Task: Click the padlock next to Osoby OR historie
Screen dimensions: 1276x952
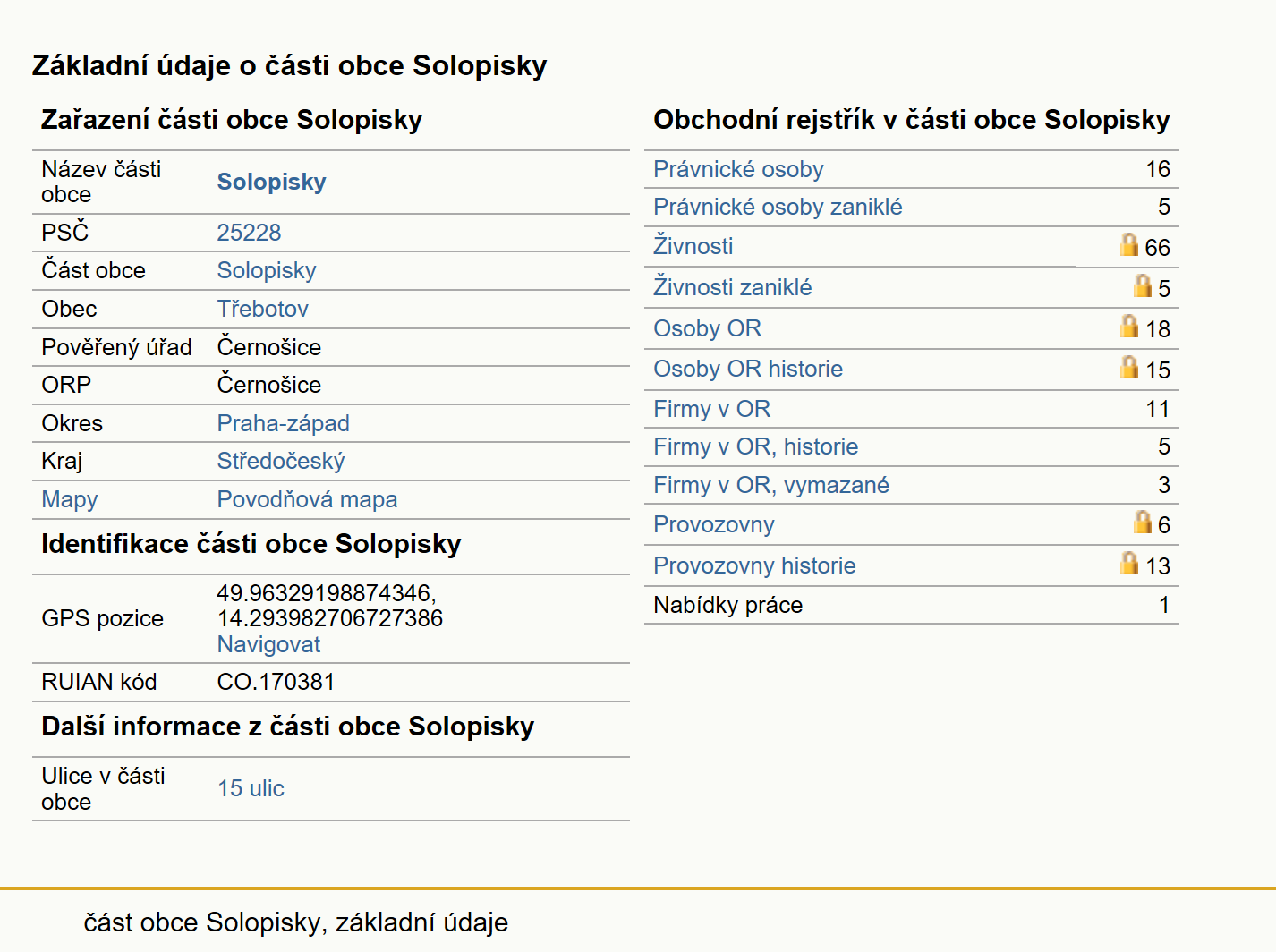Action: pyautogui.click(x=1129, y=367)
